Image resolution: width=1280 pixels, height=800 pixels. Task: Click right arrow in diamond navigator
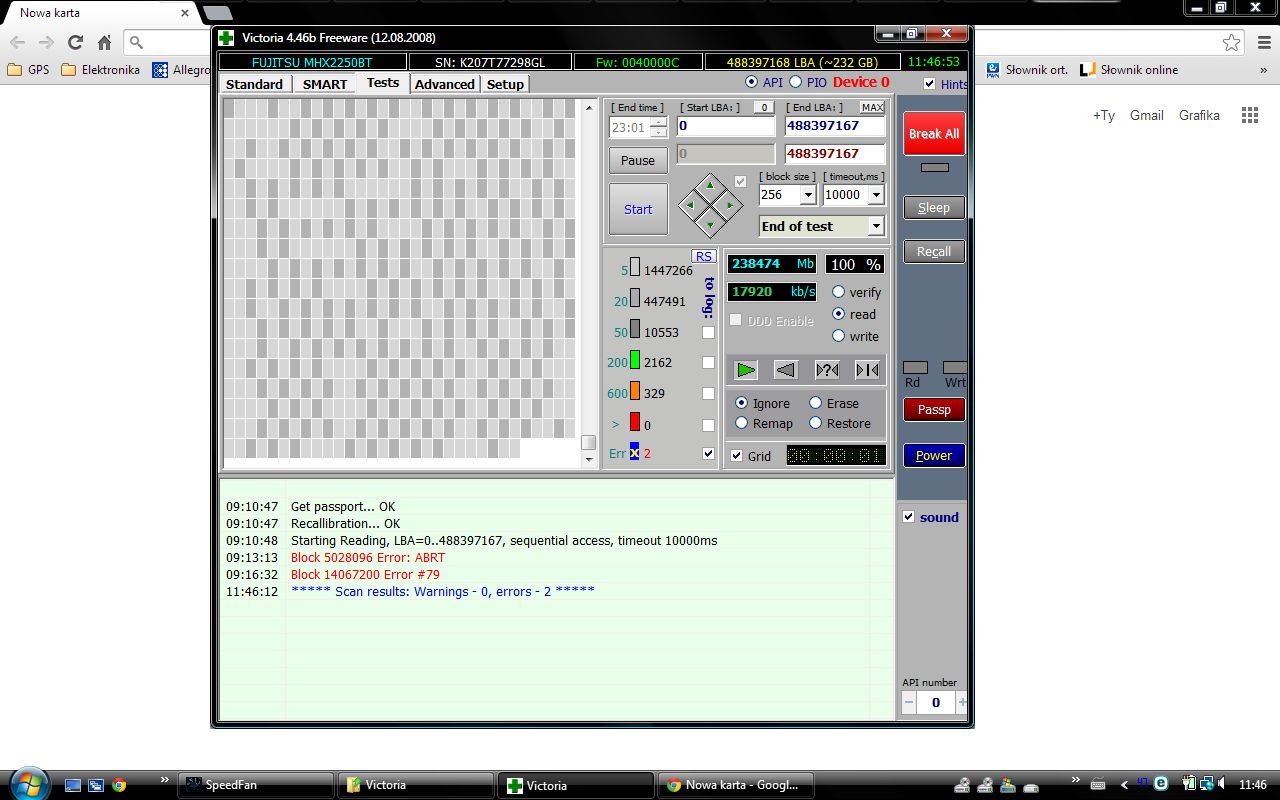(730, 205)
